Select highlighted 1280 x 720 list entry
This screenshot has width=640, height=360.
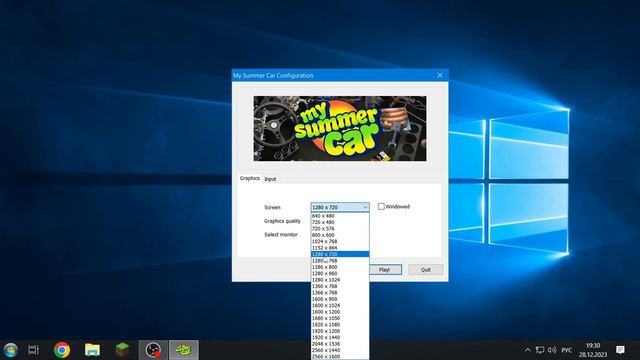tap(340, 254)
